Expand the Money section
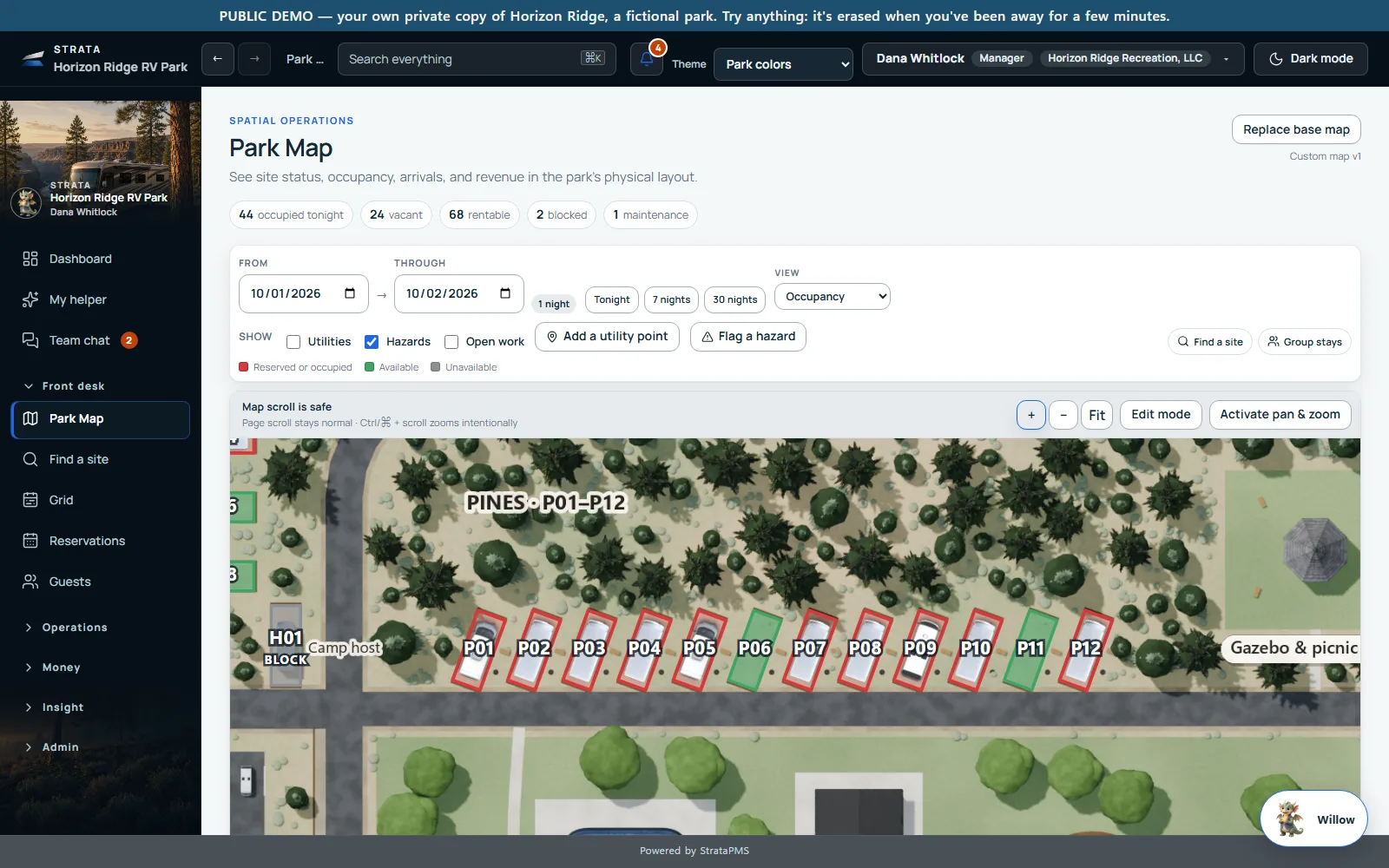1389x868 pixels. (x=61, y=667)
